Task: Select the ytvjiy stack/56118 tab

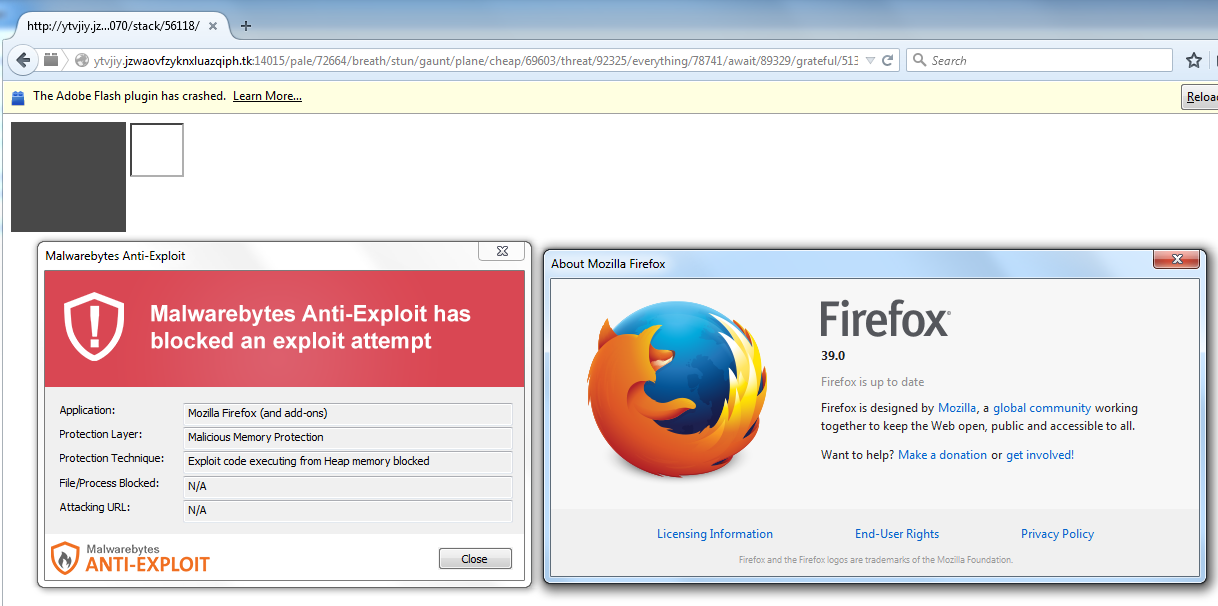Action: 116,25
